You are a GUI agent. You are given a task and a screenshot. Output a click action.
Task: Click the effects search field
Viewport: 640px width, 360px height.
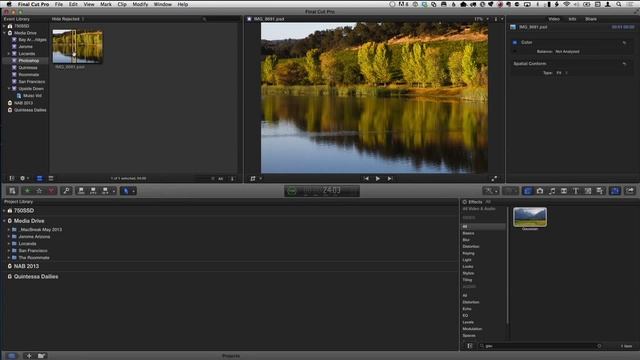(540, 346)
